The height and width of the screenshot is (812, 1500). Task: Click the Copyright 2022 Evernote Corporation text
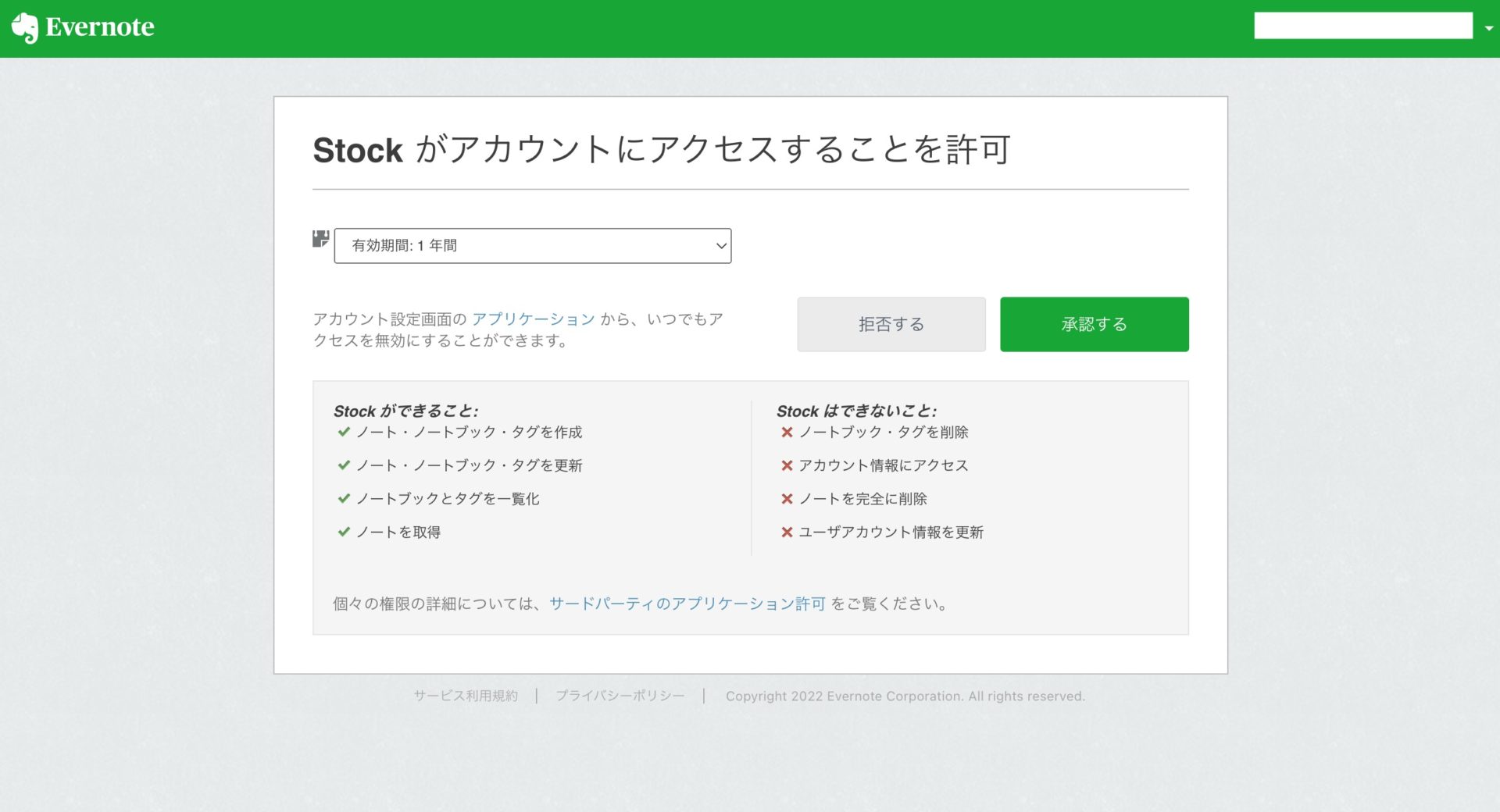coord(905,696)
